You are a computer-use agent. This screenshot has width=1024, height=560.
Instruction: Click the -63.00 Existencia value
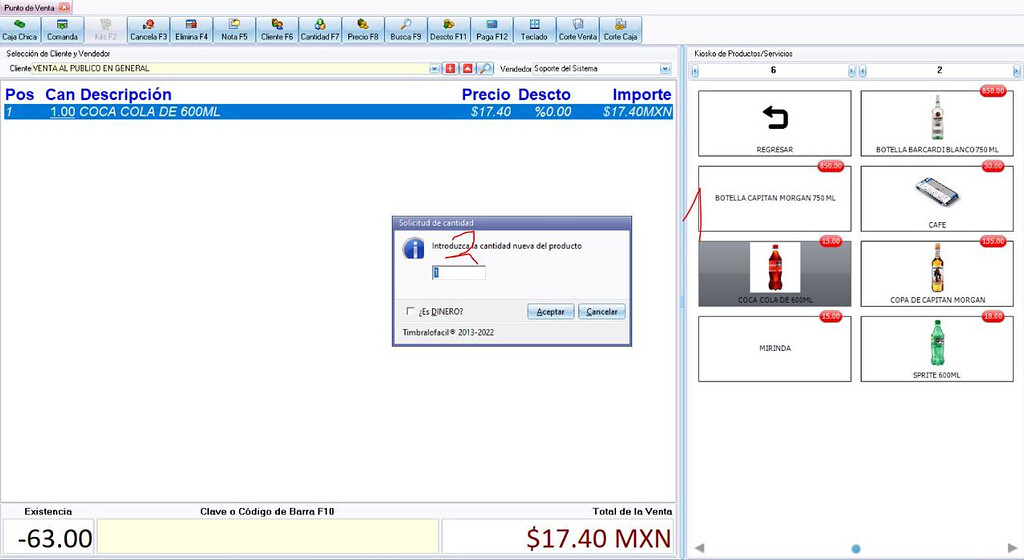click(x=55, y=538)
